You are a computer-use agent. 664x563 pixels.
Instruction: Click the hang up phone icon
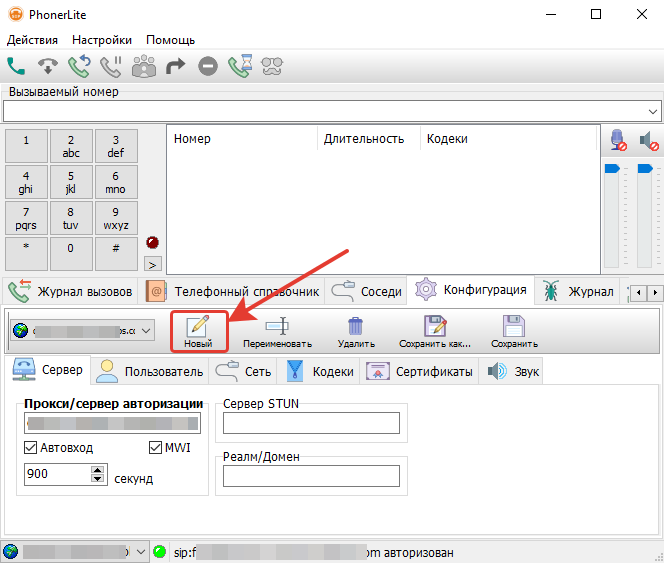pyautogui.click(x=47, y=67)
